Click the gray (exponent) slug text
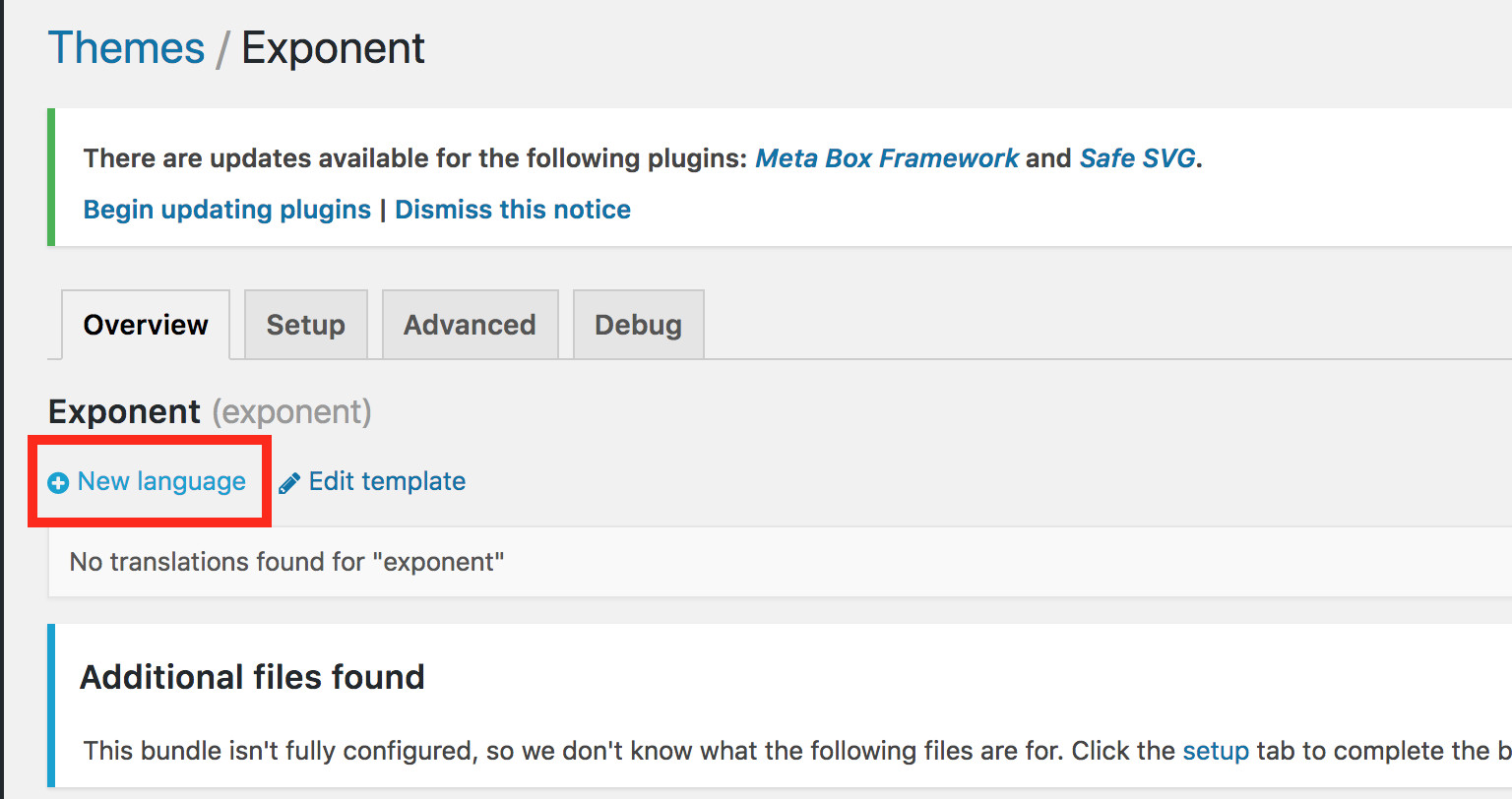Viewport: 1512px width, 799px height. click(x=291, y=411)
